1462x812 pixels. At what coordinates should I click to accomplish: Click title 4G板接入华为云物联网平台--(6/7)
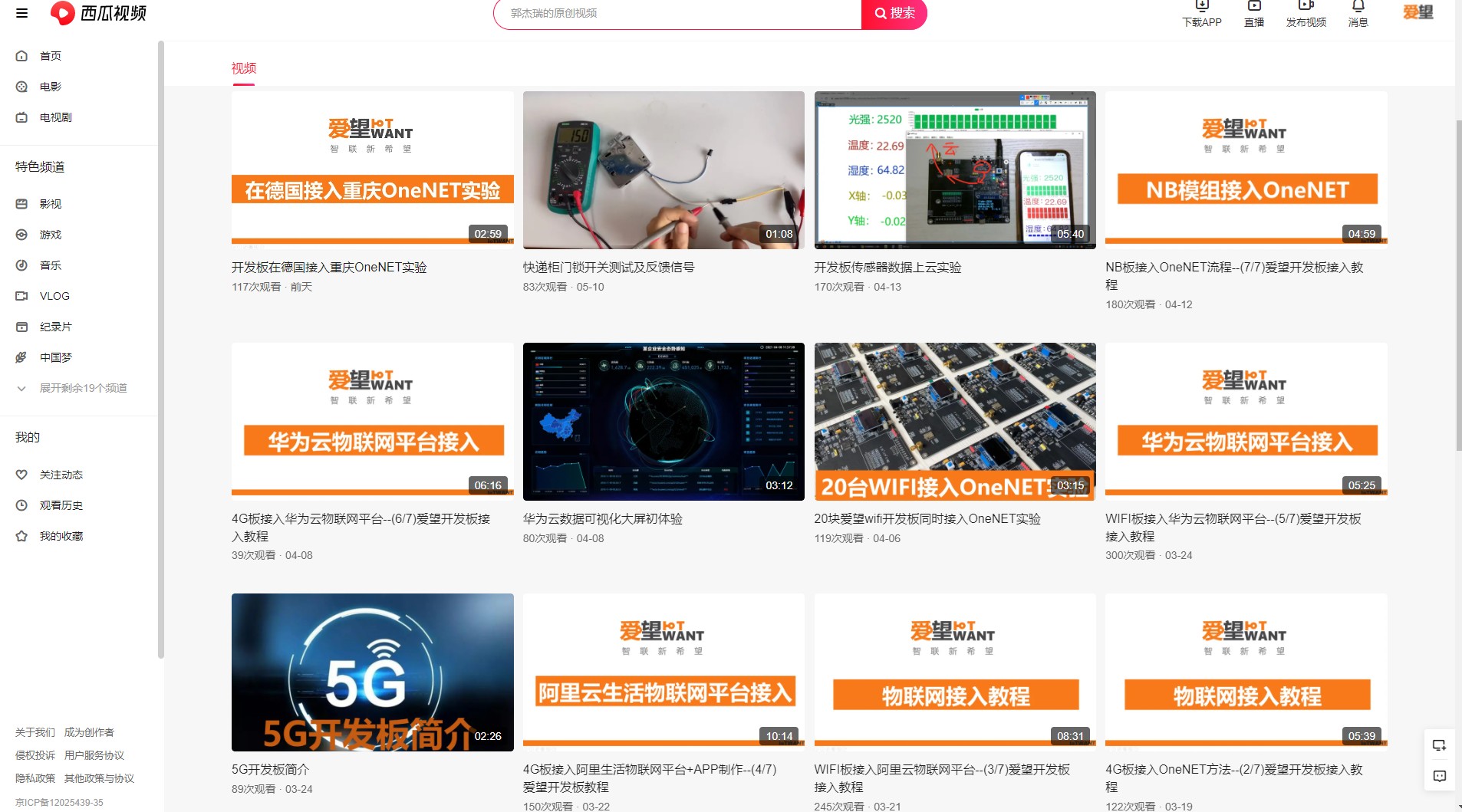pos(361,528)
